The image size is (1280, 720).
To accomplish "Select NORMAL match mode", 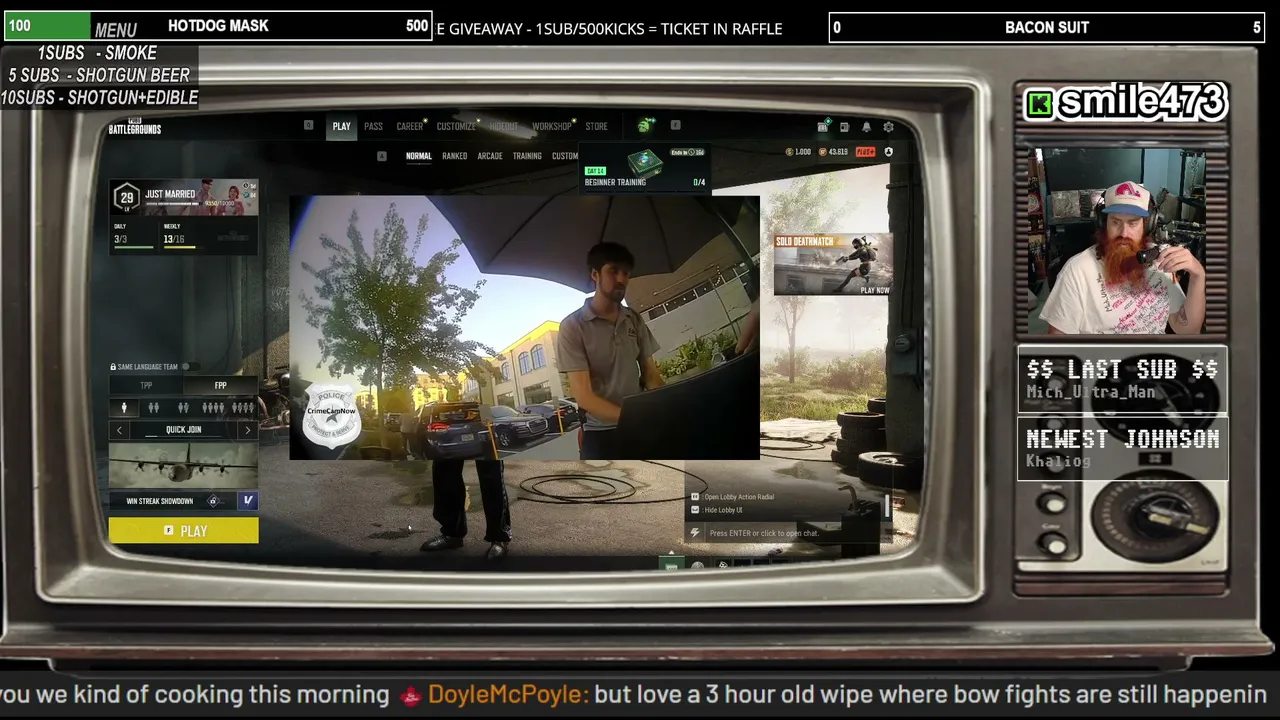I will [x=419, y=156].
